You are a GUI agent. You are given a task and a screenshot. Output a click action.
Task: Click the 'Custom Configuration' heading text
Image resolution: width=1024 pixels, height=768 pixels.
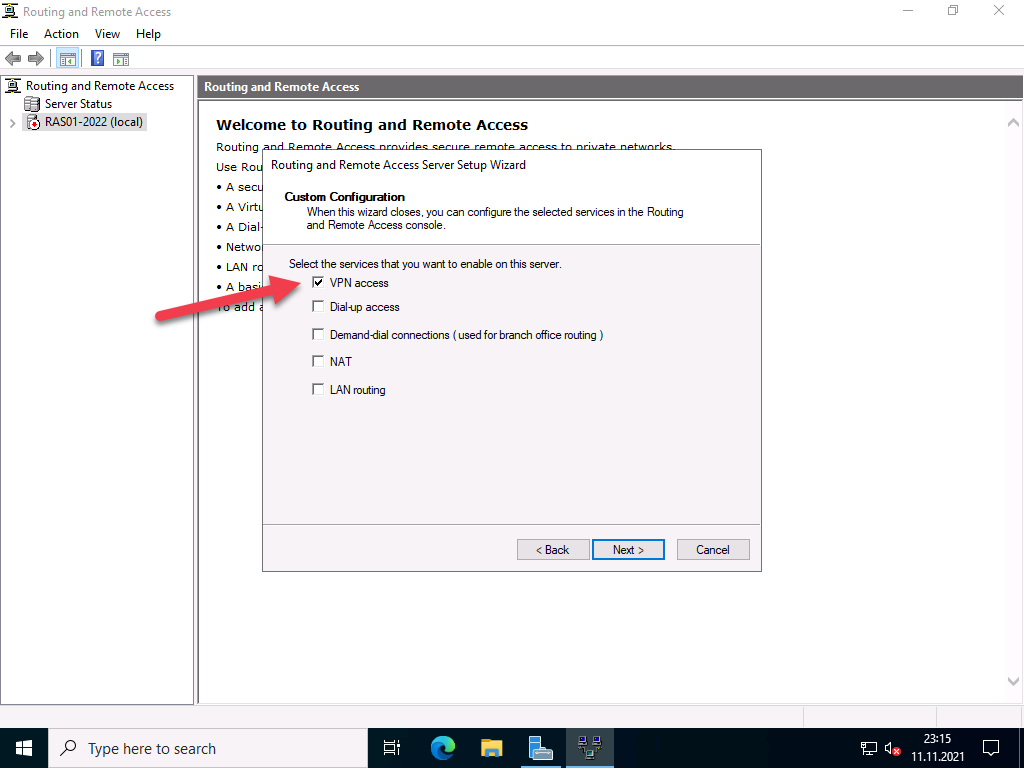(345, 197)
